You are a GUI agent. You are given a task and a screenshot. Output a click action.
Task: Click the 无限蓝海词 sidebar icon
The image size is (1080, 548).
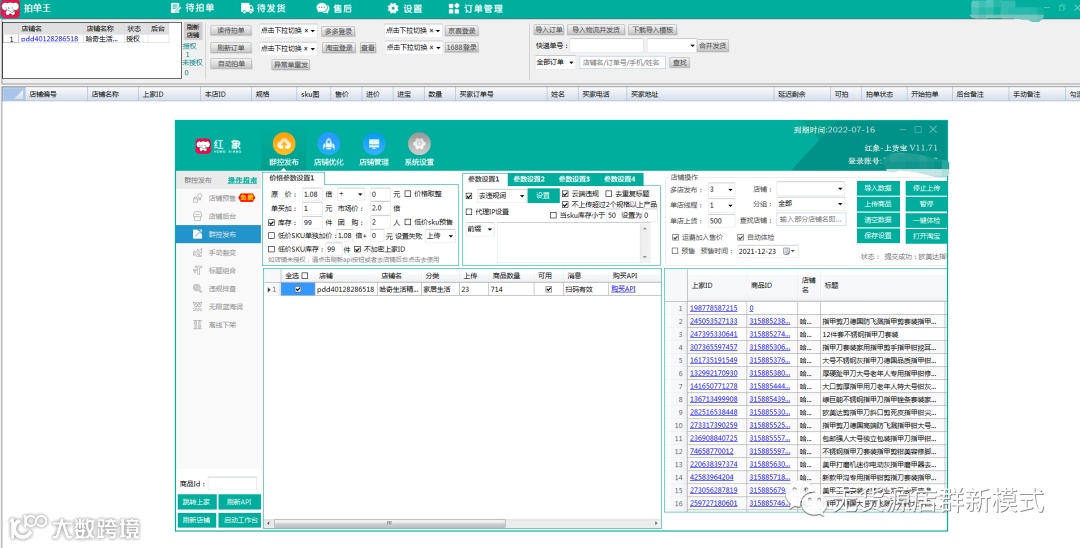198,306
